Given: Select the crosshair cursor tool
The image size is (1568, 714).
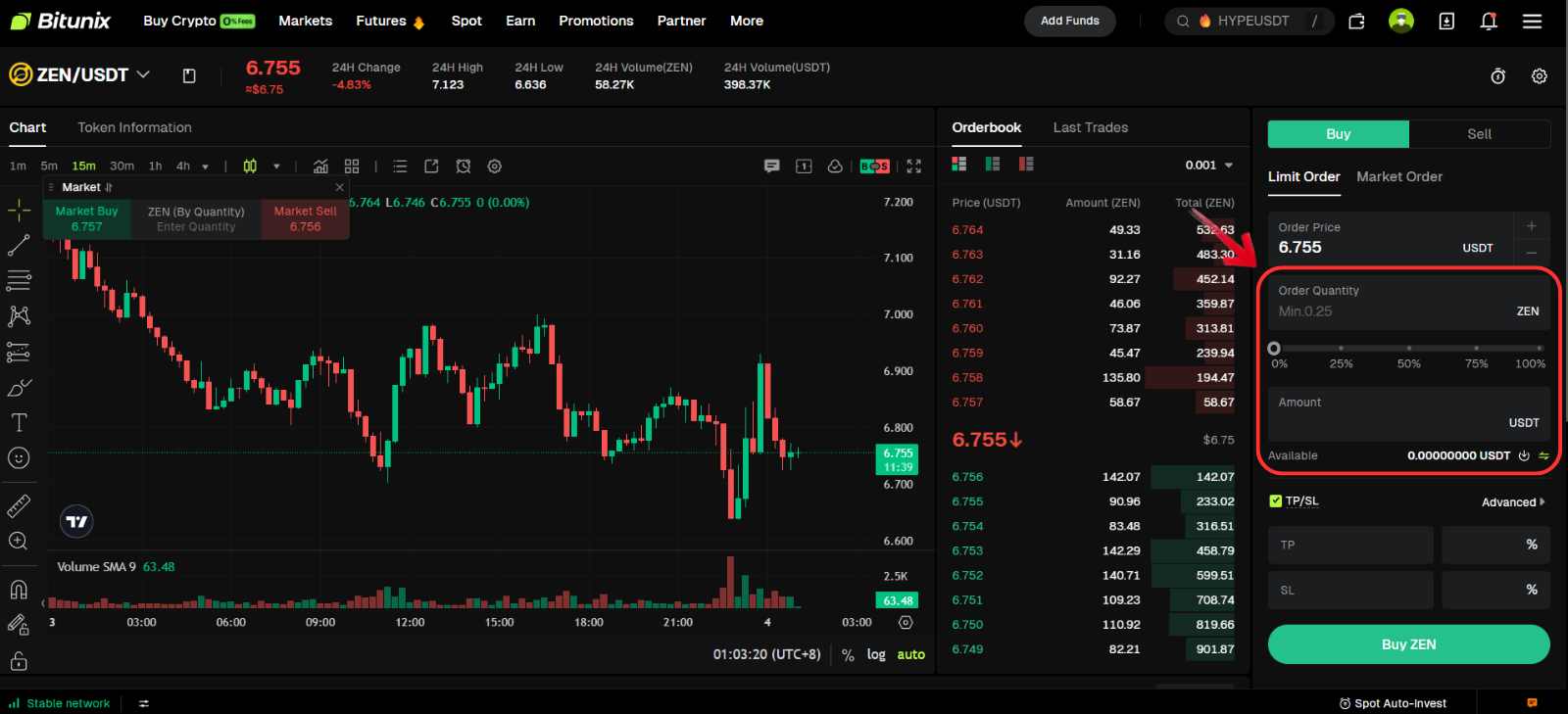Looking at the screenshot, I should [x=19, y=210].
